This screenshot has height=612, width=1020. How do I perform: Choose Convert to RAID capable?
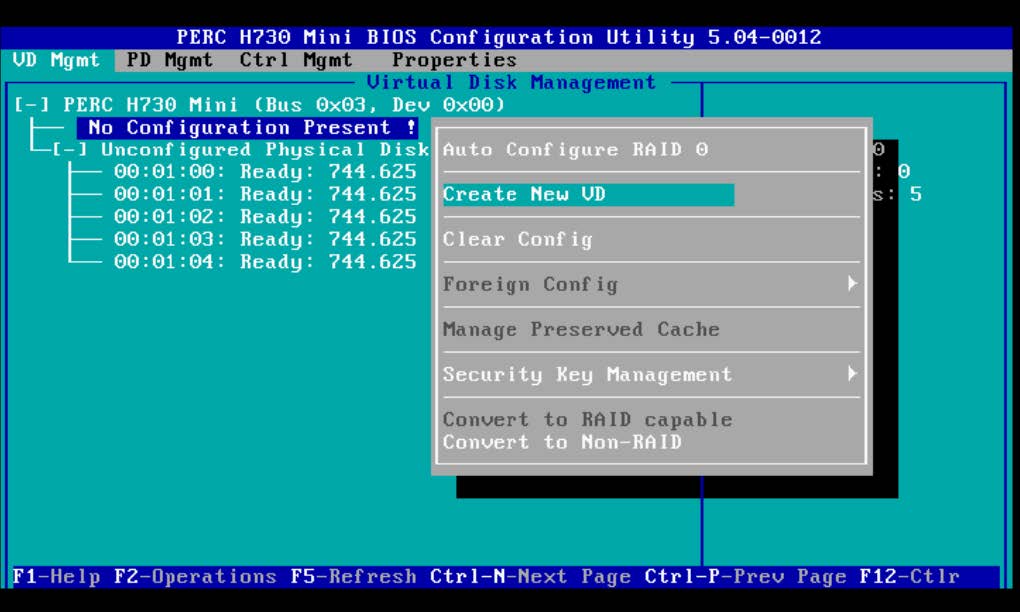588,419
